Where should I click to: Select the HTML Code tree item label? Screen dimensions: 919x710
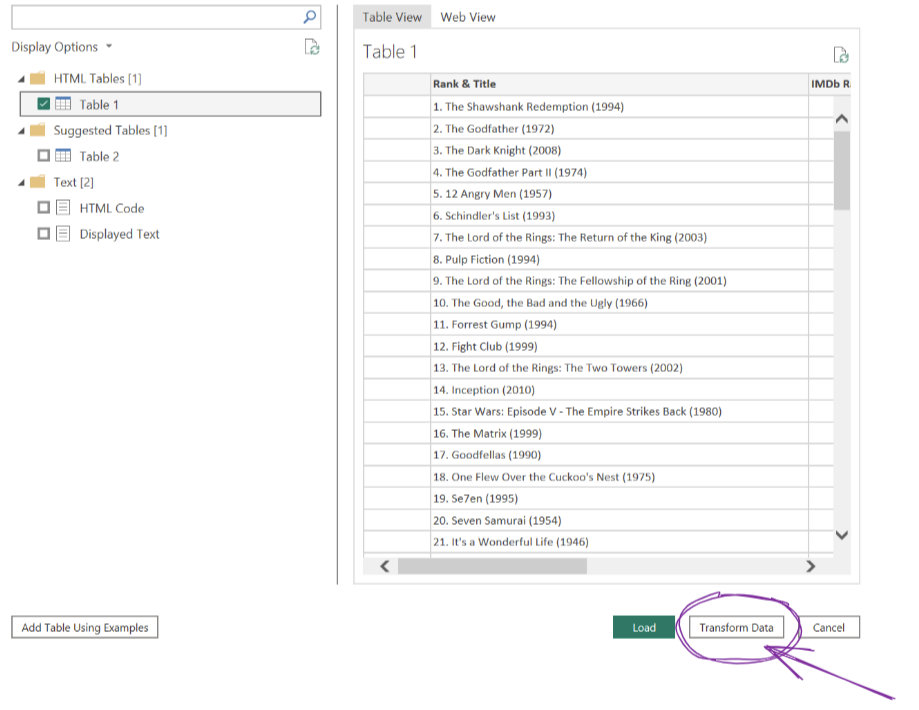point(112,208)
